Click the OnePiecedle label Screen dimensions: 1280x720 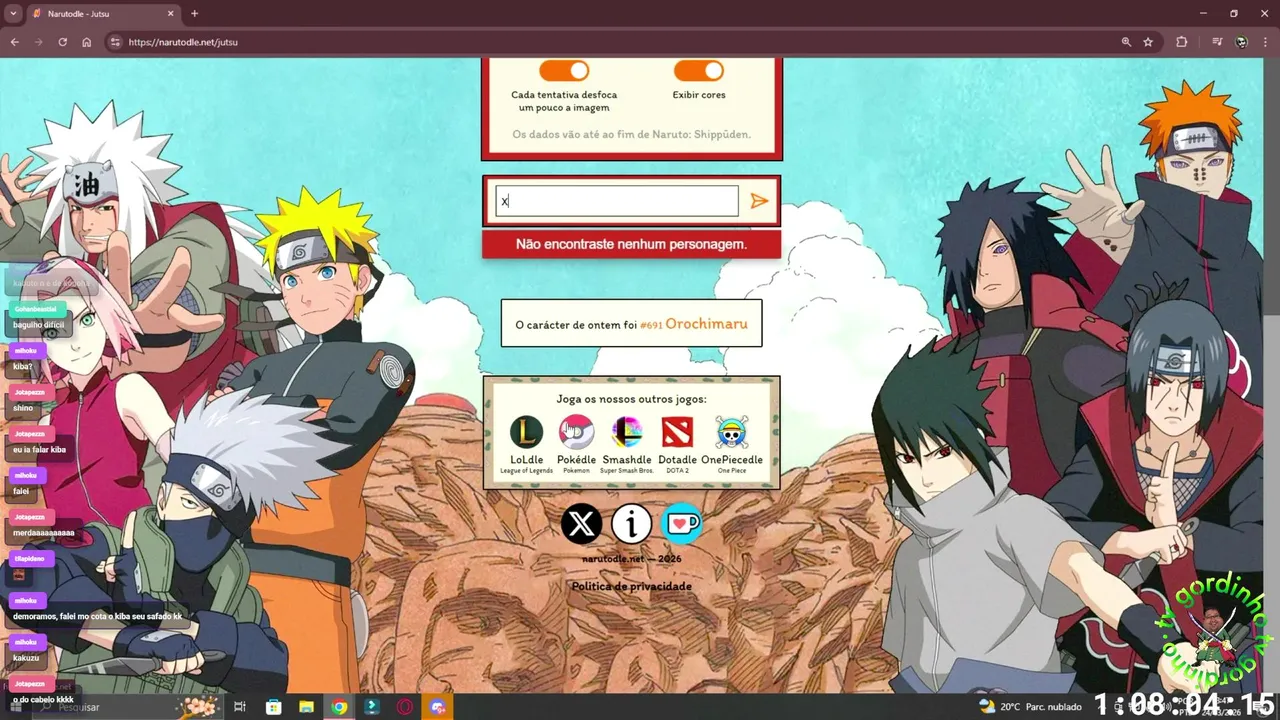[x=732, y=460]
